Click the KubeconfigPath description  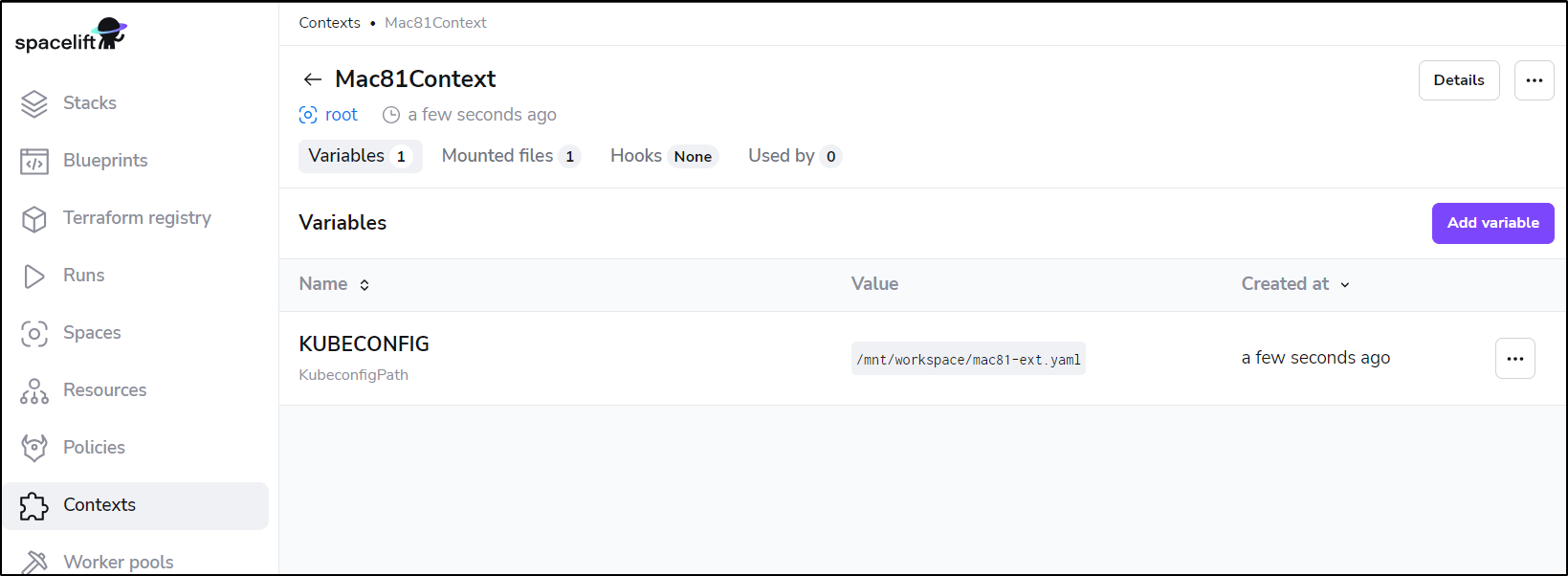pyautogui.click(x=354, y=375)
